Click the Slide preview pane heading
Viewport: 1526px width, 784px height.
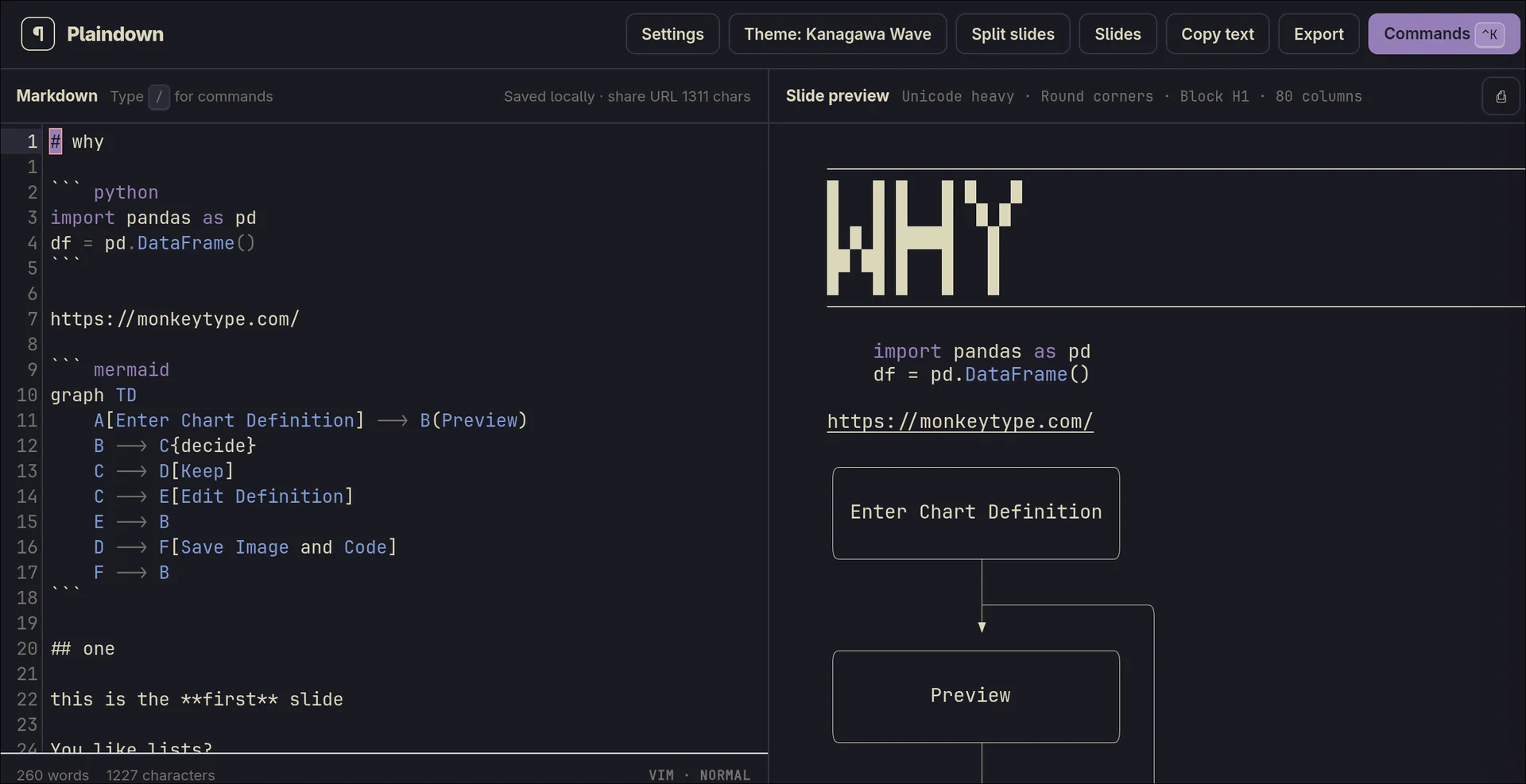[x=837, y=96]
